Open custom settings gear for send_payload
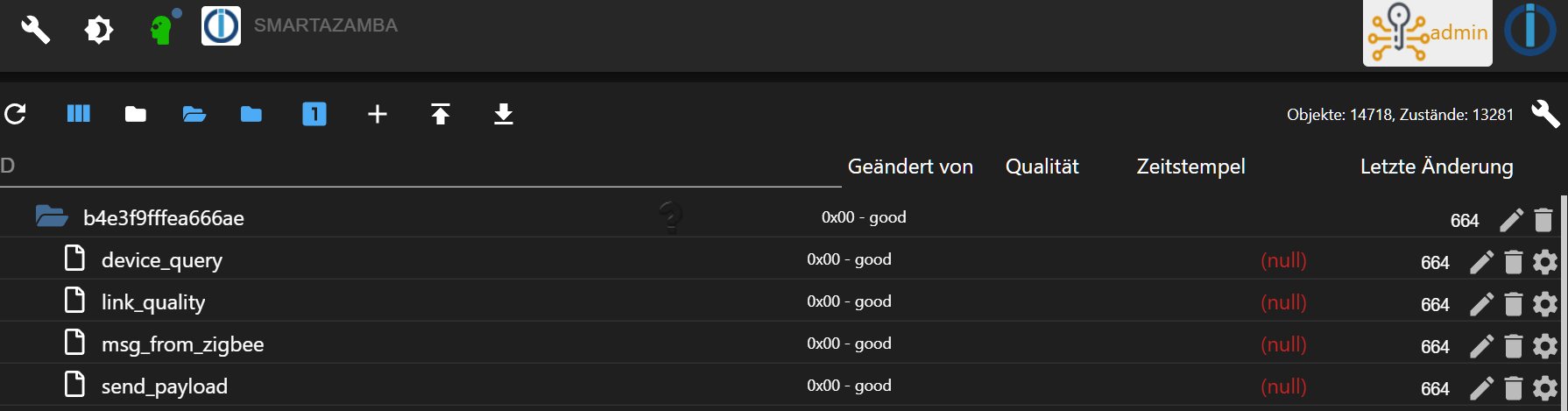Screen dimensions: 1568x411 pos(1545,388)
